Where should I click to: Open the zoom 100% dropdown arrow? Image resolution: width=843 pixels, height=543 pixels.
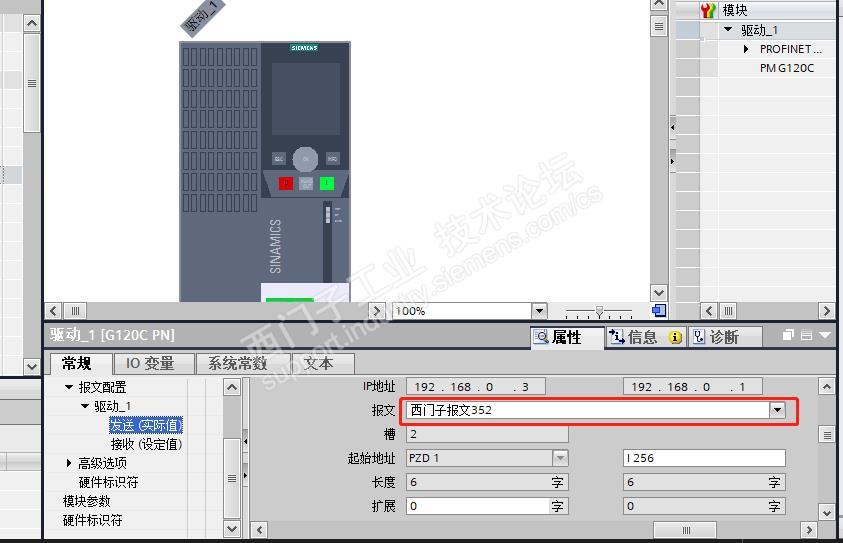coord(539,311)
